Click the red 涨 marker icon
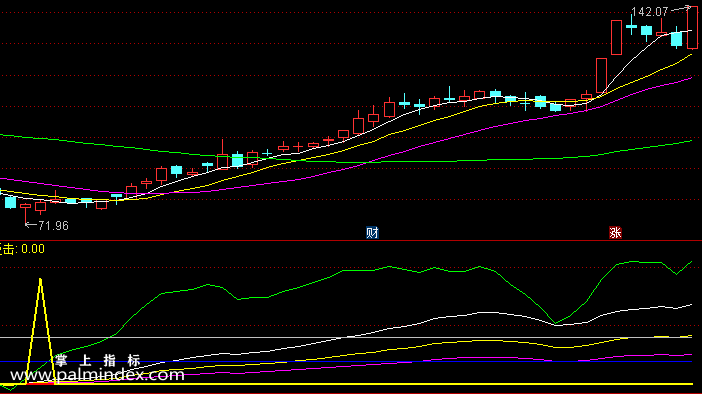Viewport: 702px width, 394px height. pos(616,233)
